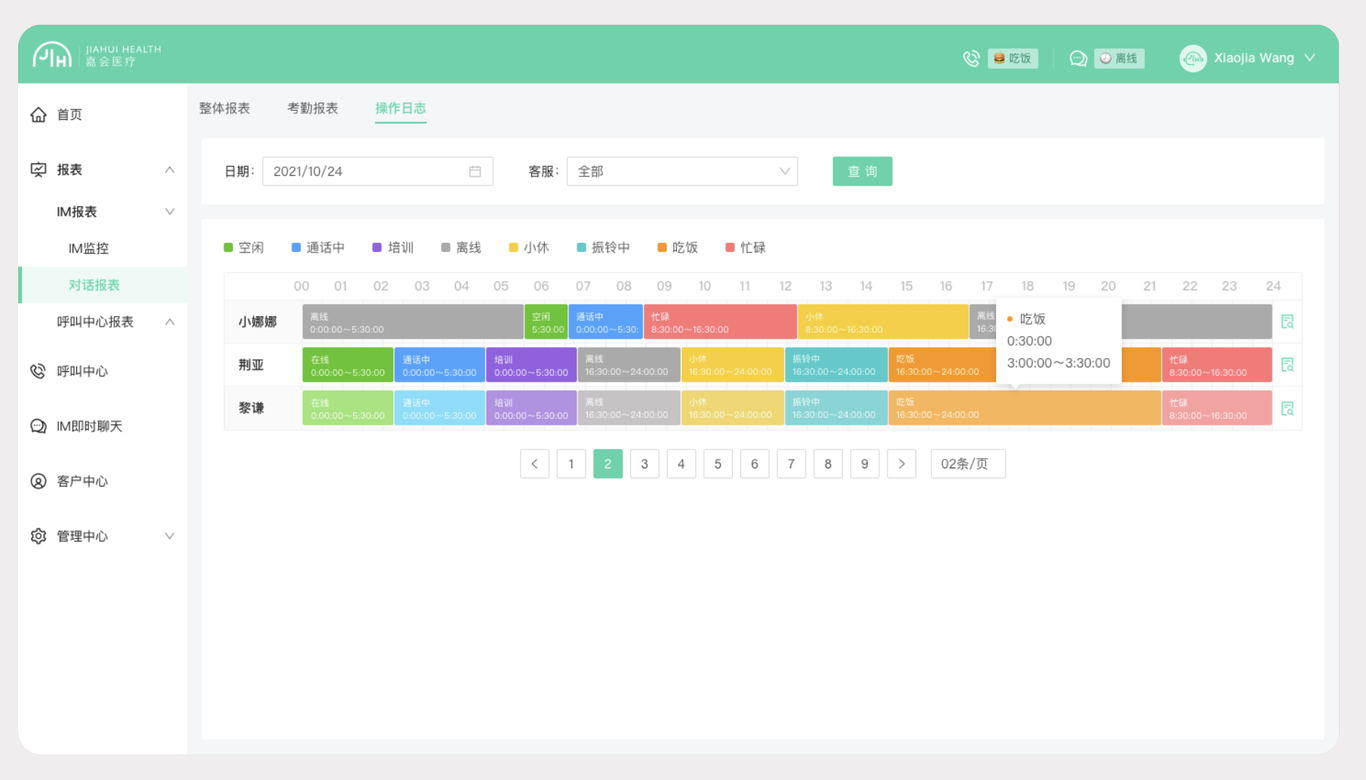This screenshot has height=780, width=1366.
Task: Toggle the 呼叫中心报表 submenu chevron
Action: (x=169, y=322)
